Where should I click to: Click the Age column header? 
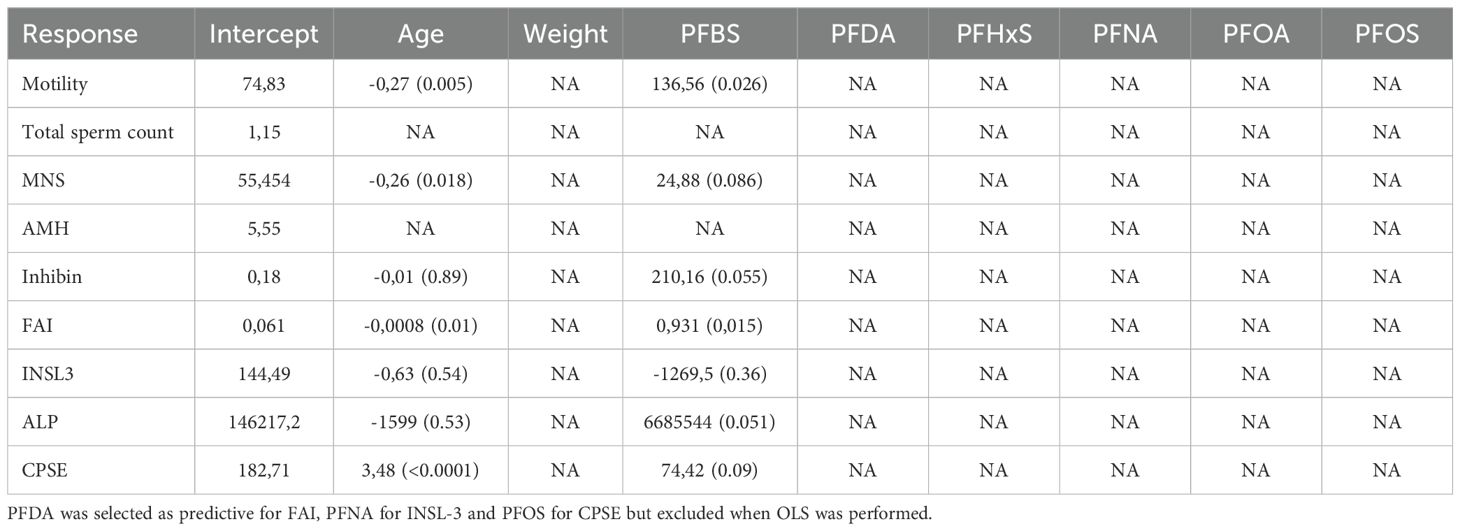pos(421,34)
